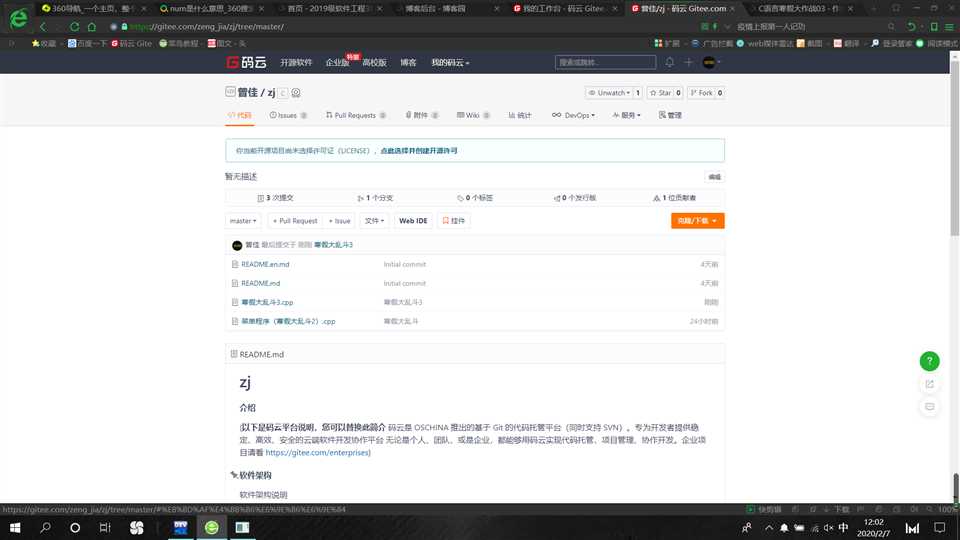Switch to the Pull Requests tab

coord(356,115)
